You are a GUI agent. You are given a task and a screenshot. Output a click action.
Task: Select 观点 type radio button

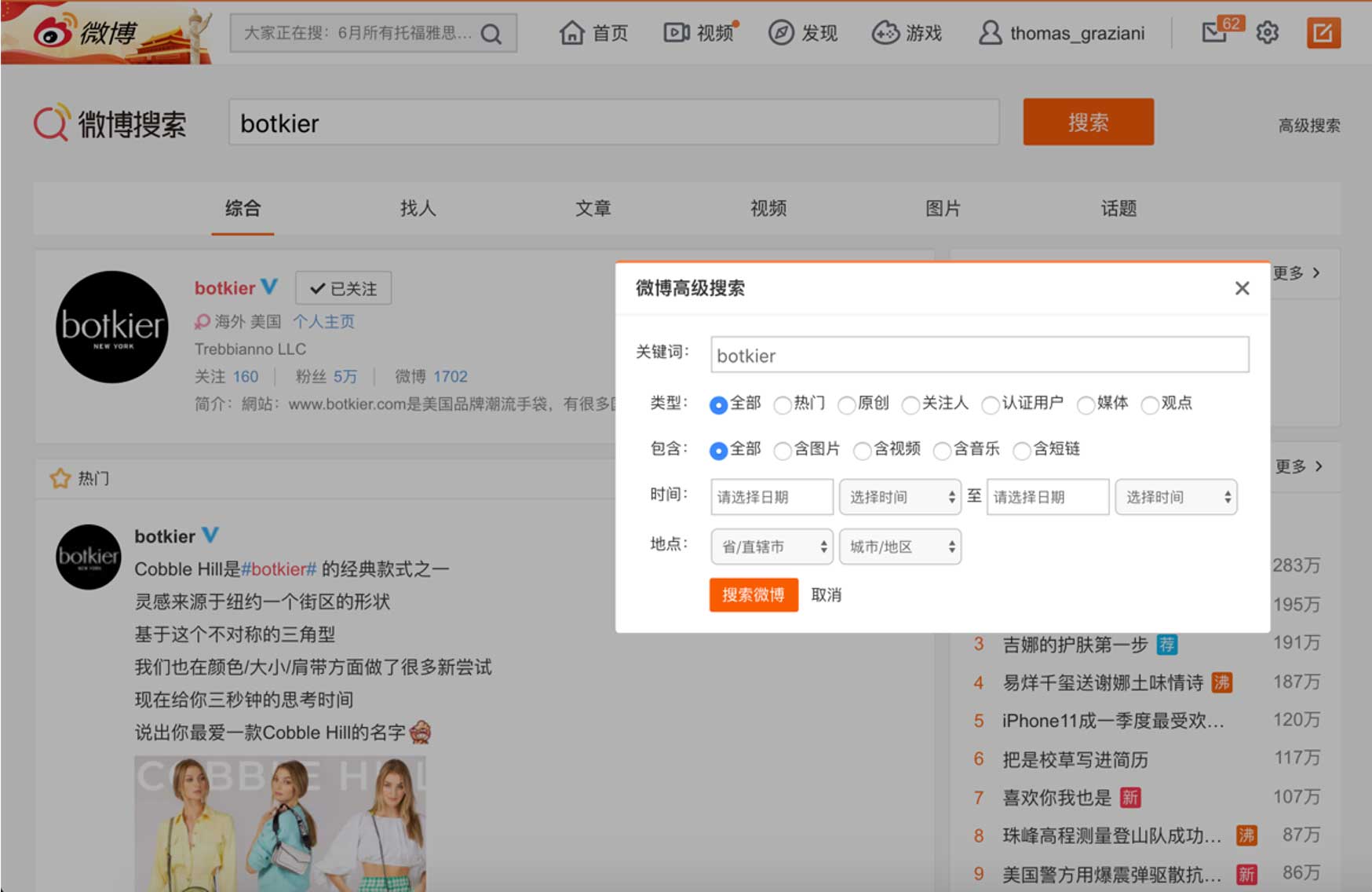[1149, 404]
